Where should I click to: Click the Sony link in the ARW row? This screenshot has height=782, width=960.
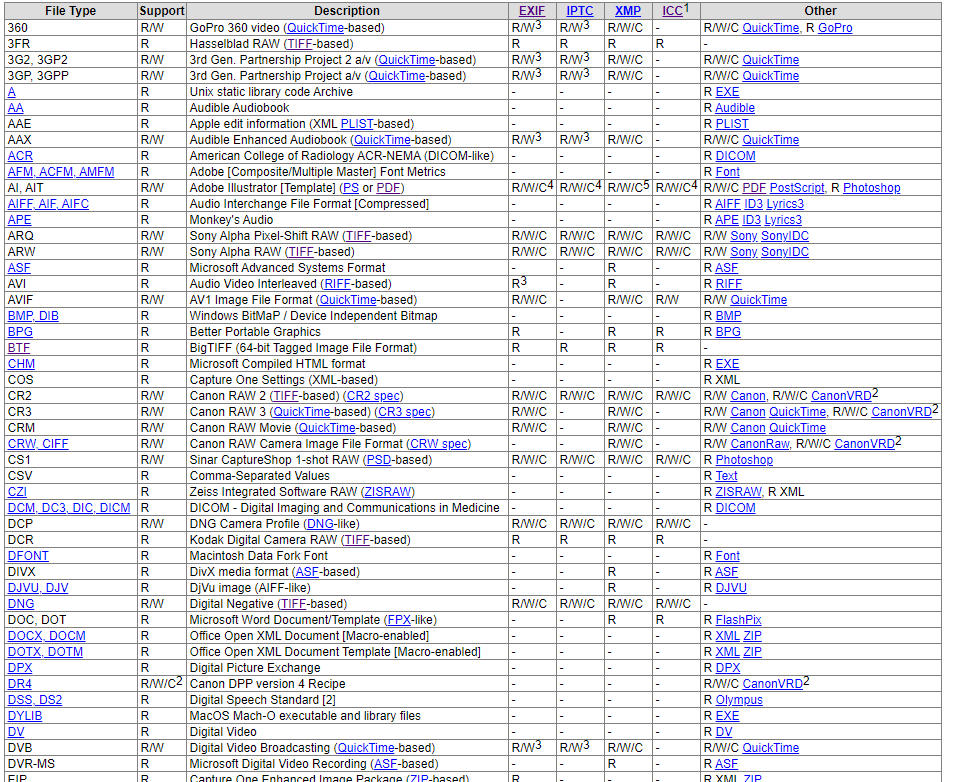click(x=743, y=252)
